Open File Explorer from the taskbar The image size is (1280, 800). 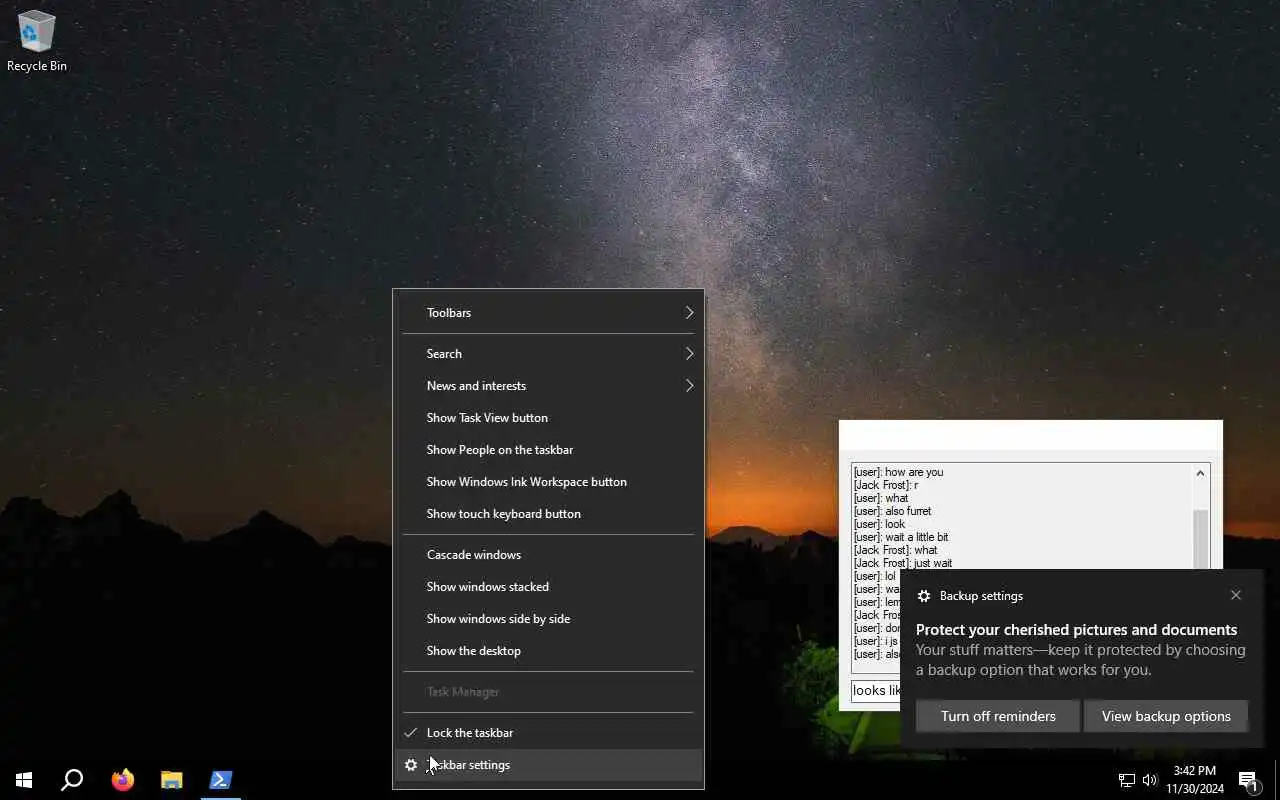tap(172, 780)
